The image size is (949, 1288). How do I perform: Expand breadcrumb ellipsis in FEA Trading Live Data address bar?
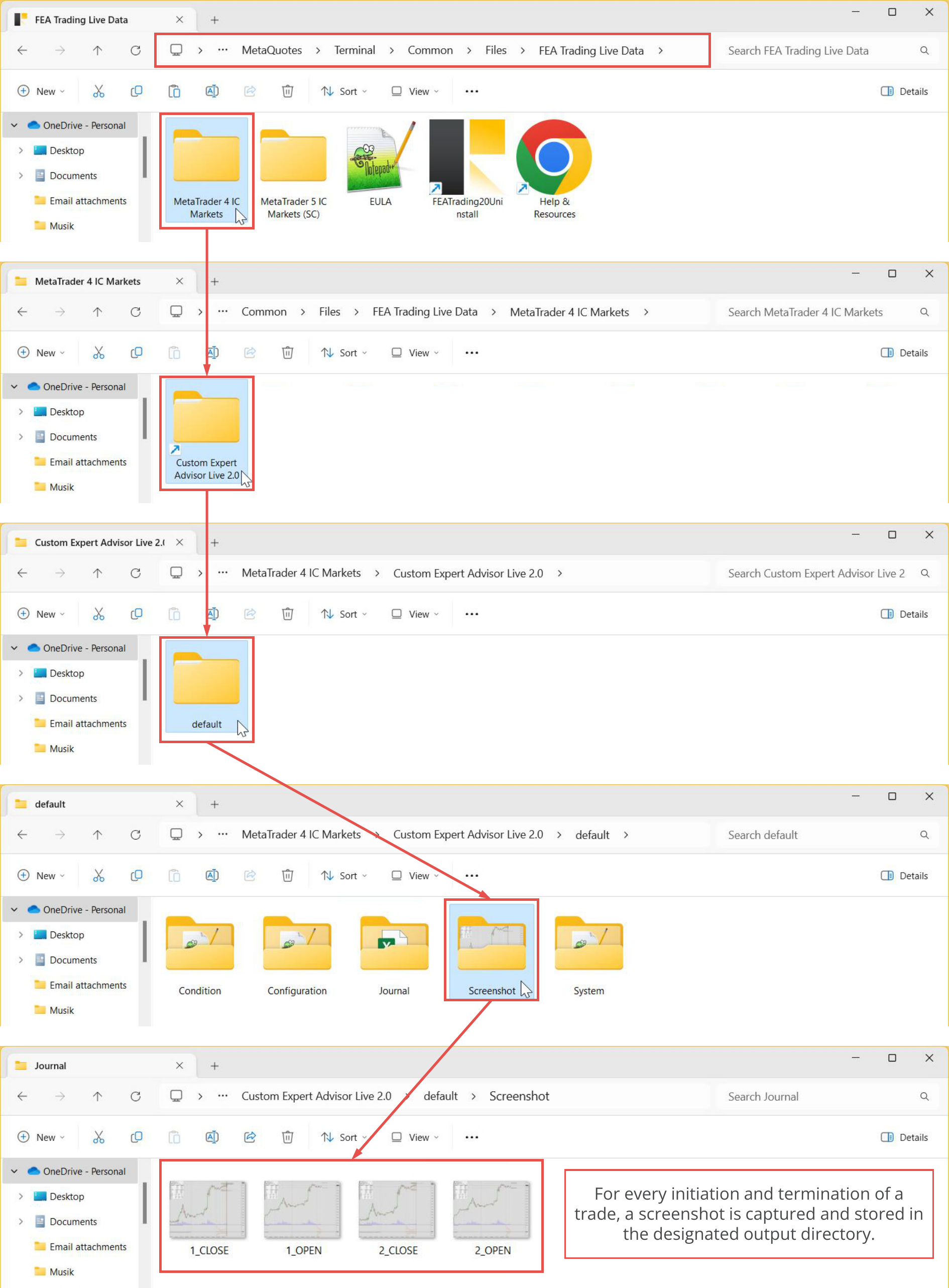[x=223, y=51]
